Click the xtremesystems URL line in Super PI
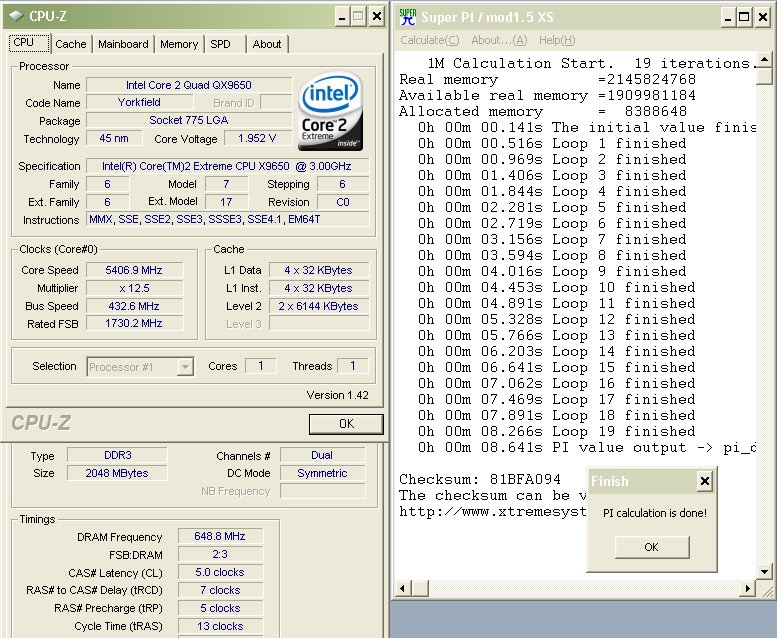The height and width of the screenshot is (638, 777). click(493, 511)
